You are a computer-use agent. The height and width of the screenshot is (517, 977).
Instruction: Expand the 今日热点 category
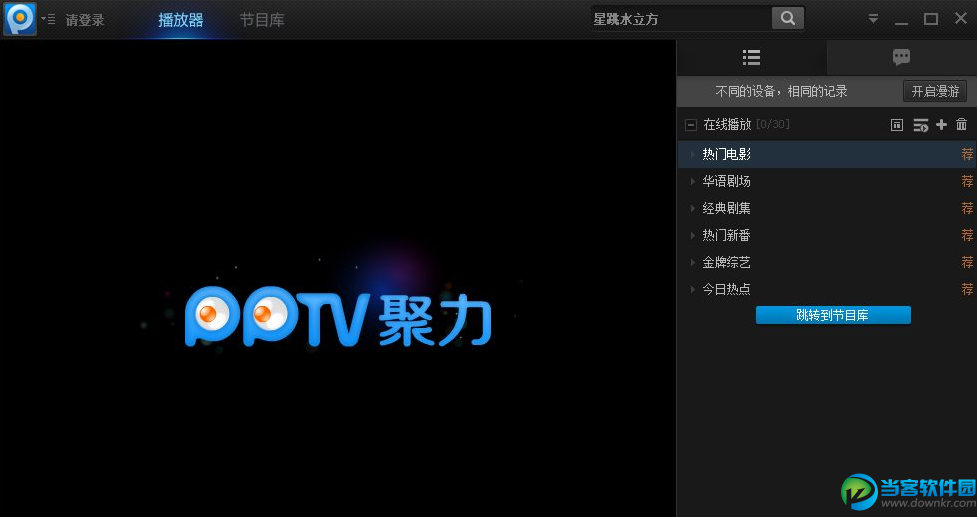(692, 289)
